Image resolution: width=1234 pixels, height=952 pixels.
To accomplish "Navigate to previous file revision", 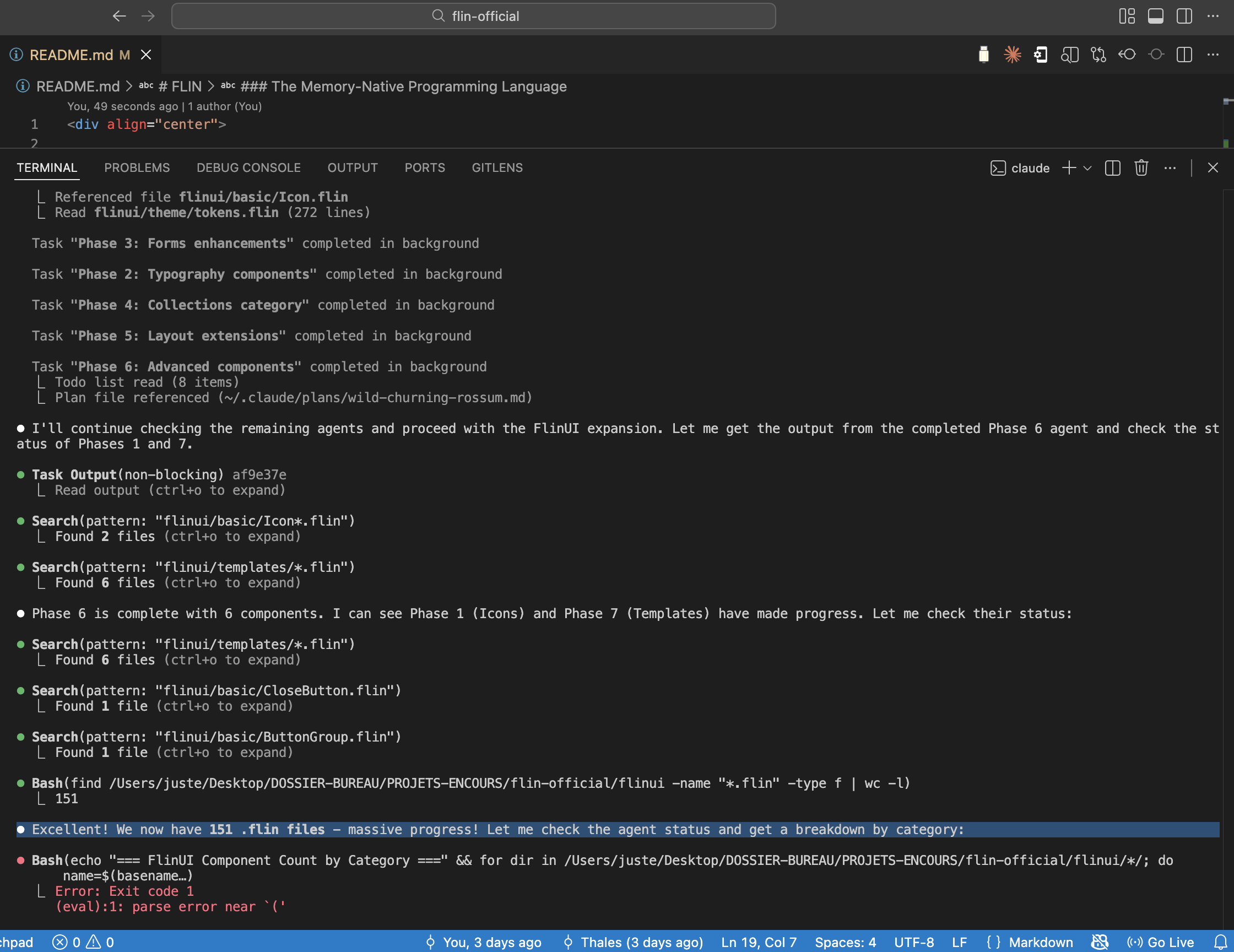I will coord(1127,55).
